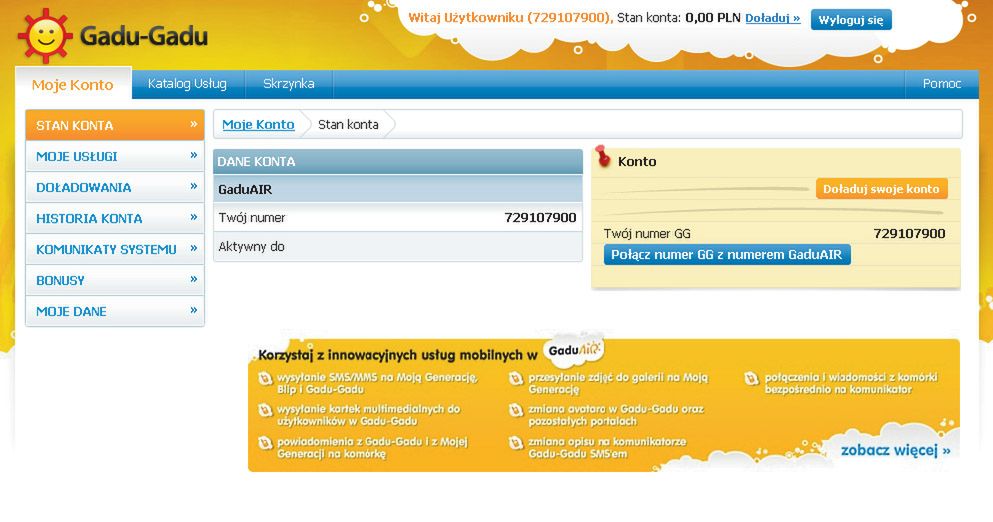Viewport: 993px width, 522px height.
Task: Click the red pushpin on Konto note
Action: pos(603,156)
